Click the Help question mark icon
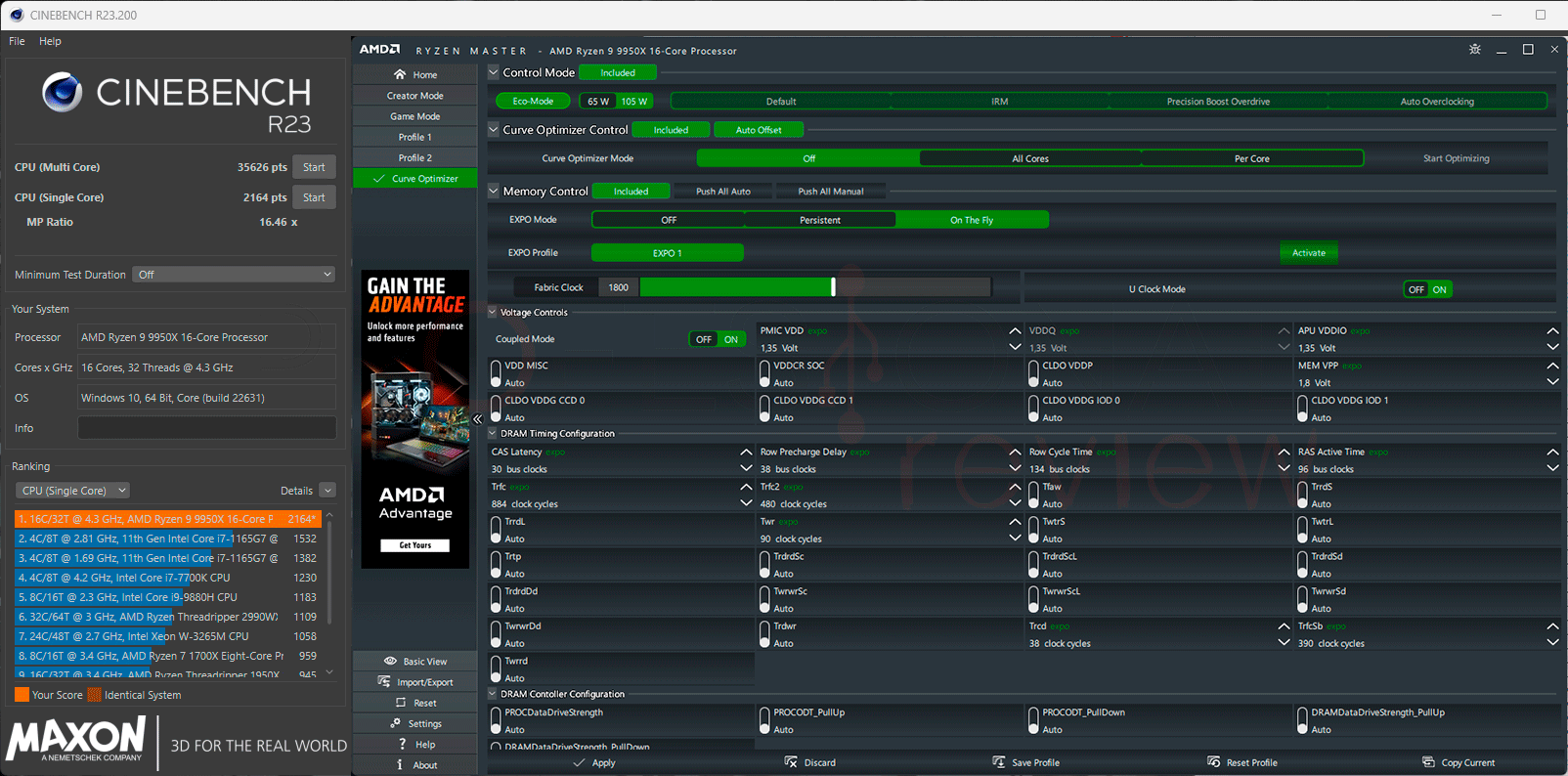The height and width of the screenshot is (776, 1568). [402, 744]
